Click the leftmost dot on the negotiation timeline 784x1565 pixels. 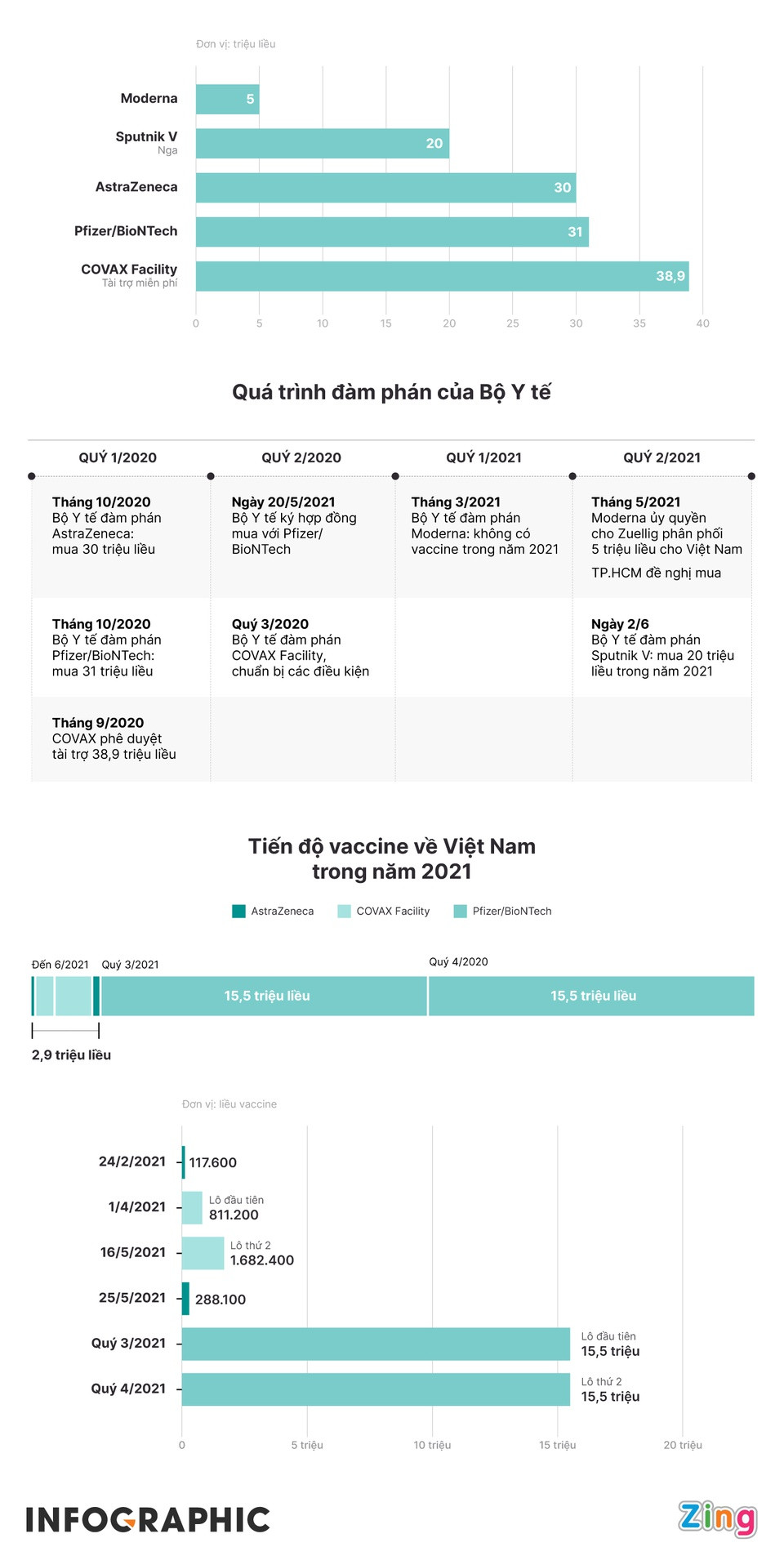32,476
